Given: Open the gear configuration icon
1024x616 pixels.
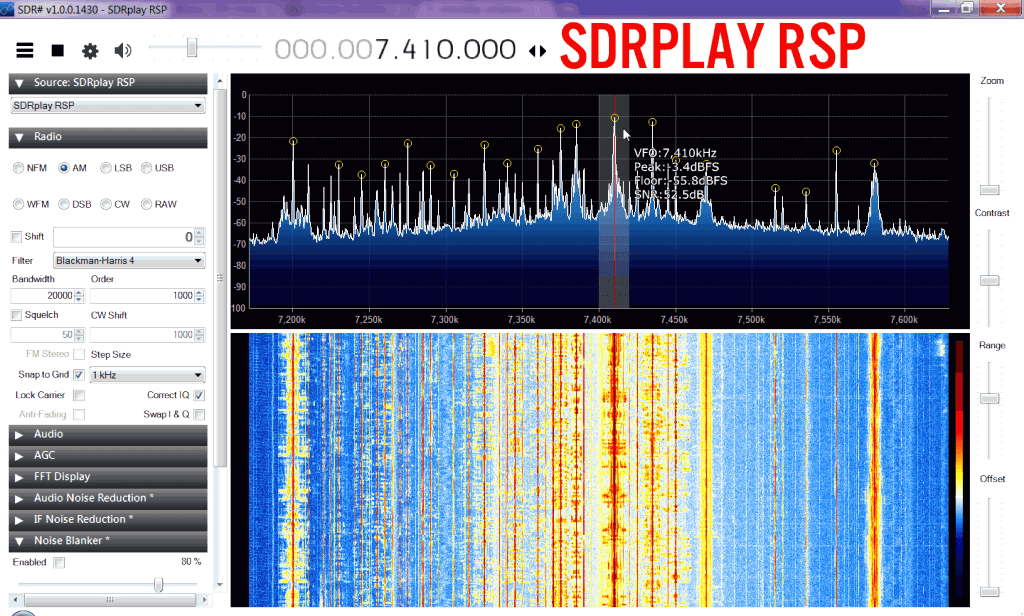Looking at the screenshot, I should 90,50.
